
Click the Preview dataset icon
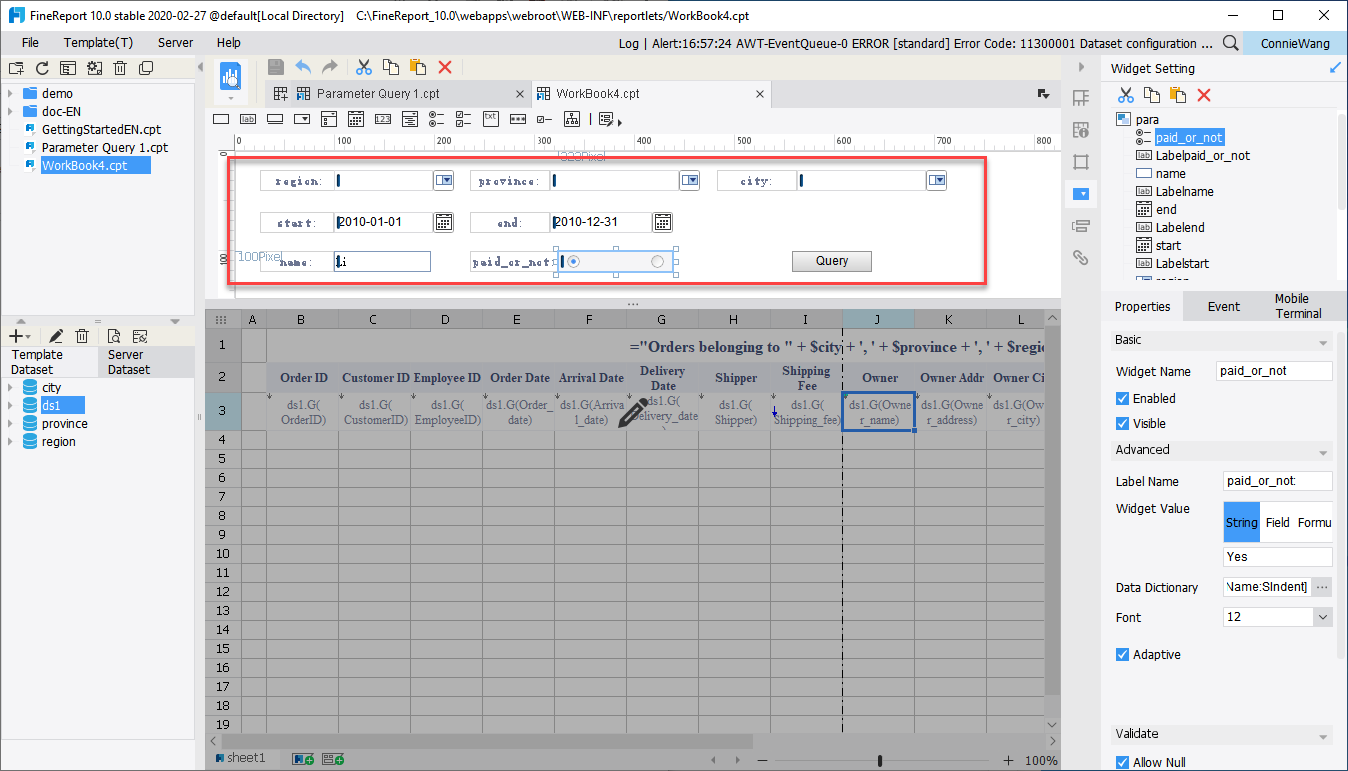[x=114, y=336]
